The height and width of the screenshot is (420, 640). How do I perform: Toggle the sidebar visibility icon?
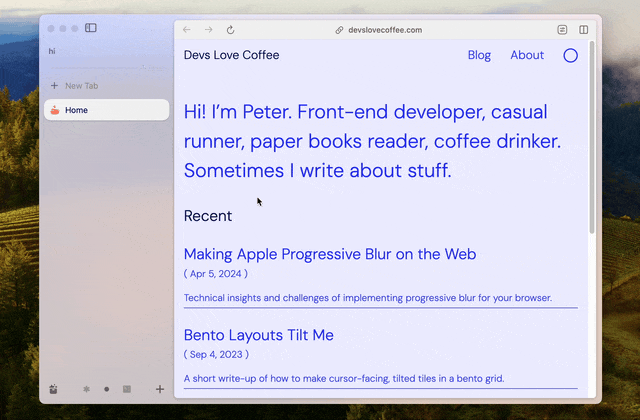tap(91, 28)
